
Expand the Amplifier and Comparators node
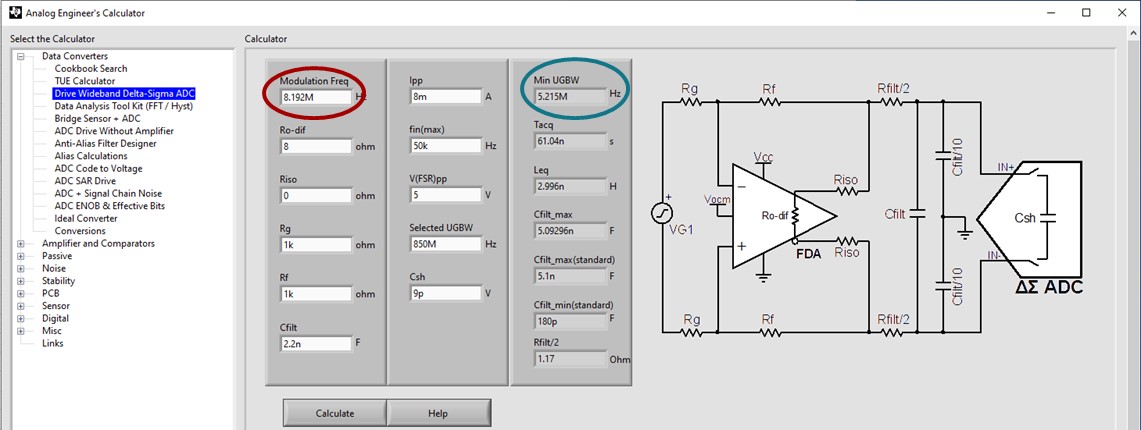coord(20,244)
